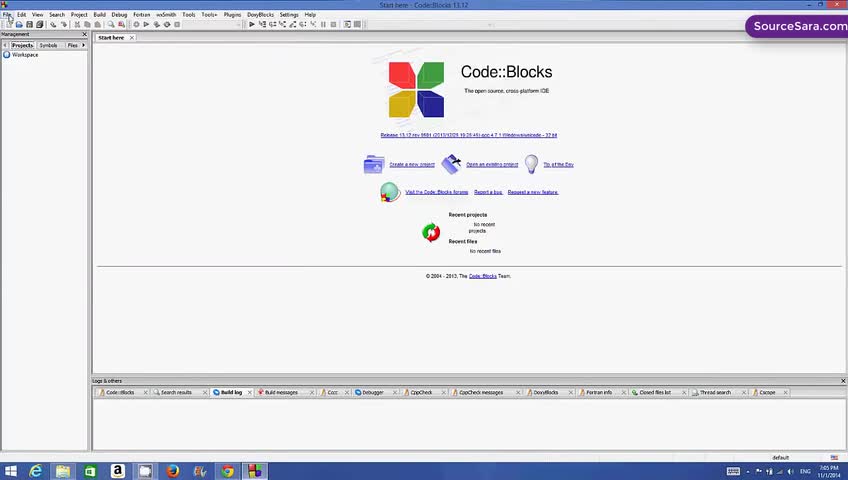
Task: Switch to the CppCheck messages log tab
Action: click(481, 392)
